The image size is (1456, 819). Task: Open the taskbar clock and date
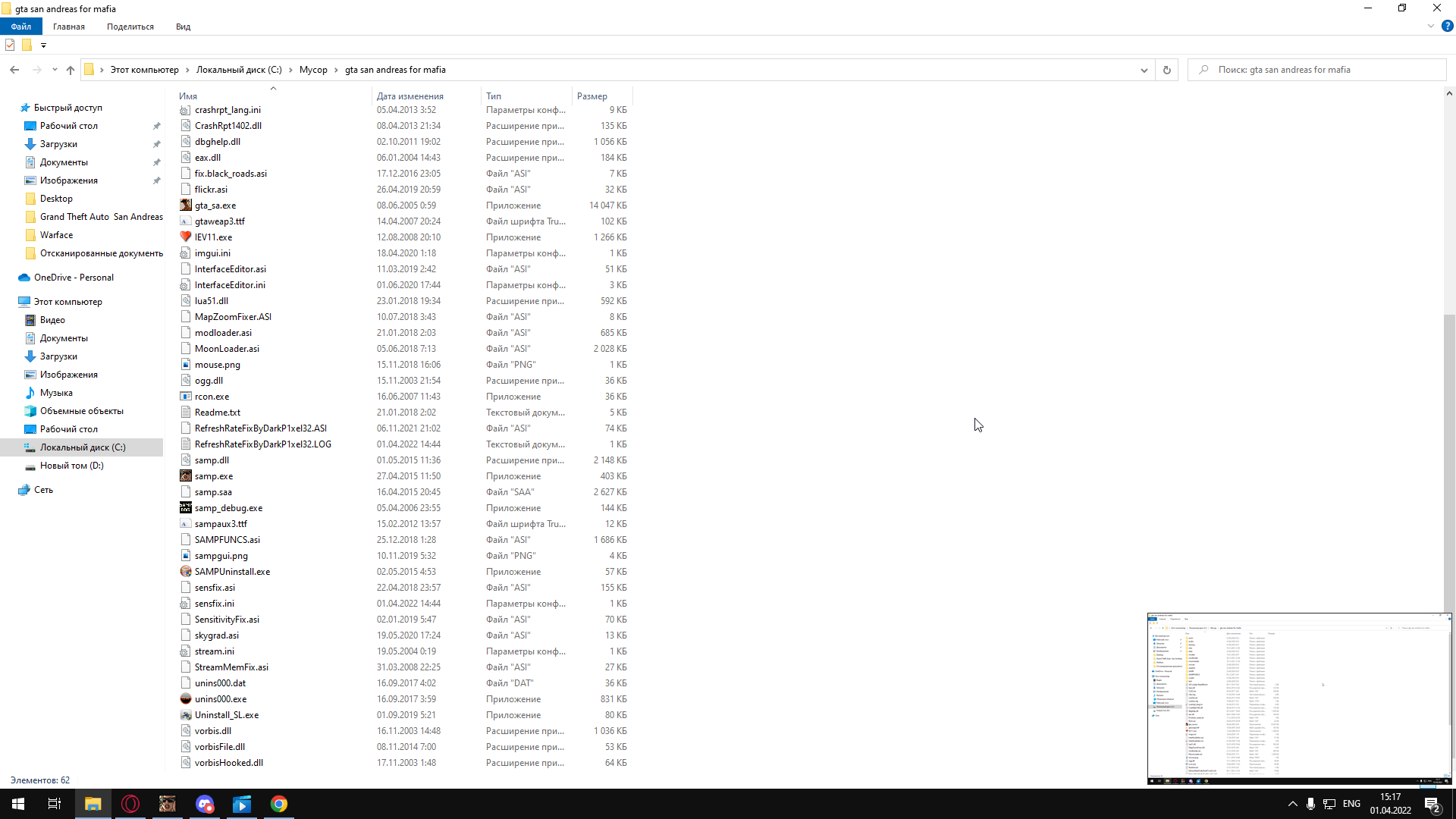pyautogui.click(x=1391, y=804)
